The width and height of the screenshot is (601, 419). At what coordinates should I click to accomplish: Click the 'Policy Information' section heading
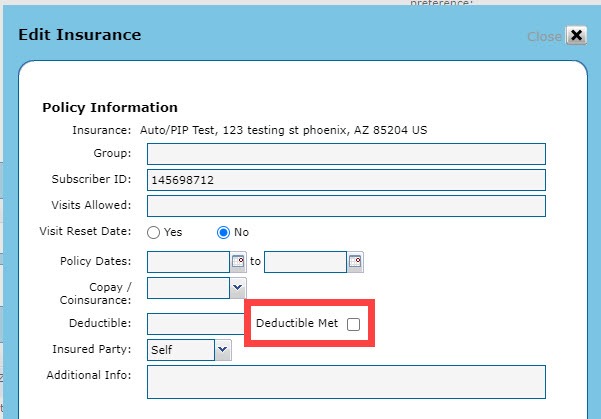pyautogui.click(x=110, y=107)
